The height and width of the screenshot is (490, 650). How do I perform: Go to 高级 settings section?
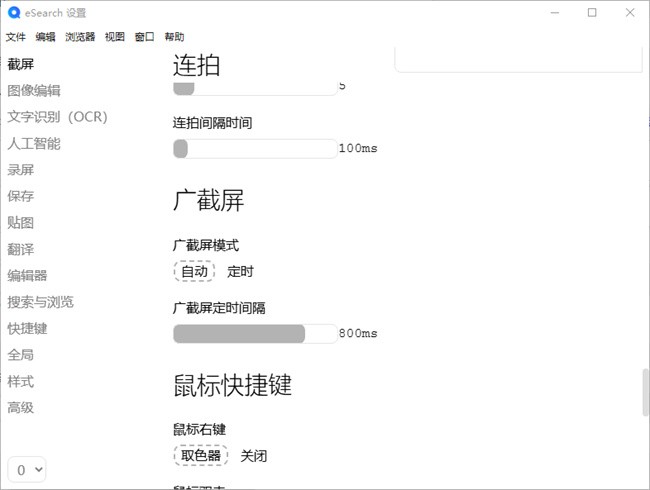click(21, 407)
